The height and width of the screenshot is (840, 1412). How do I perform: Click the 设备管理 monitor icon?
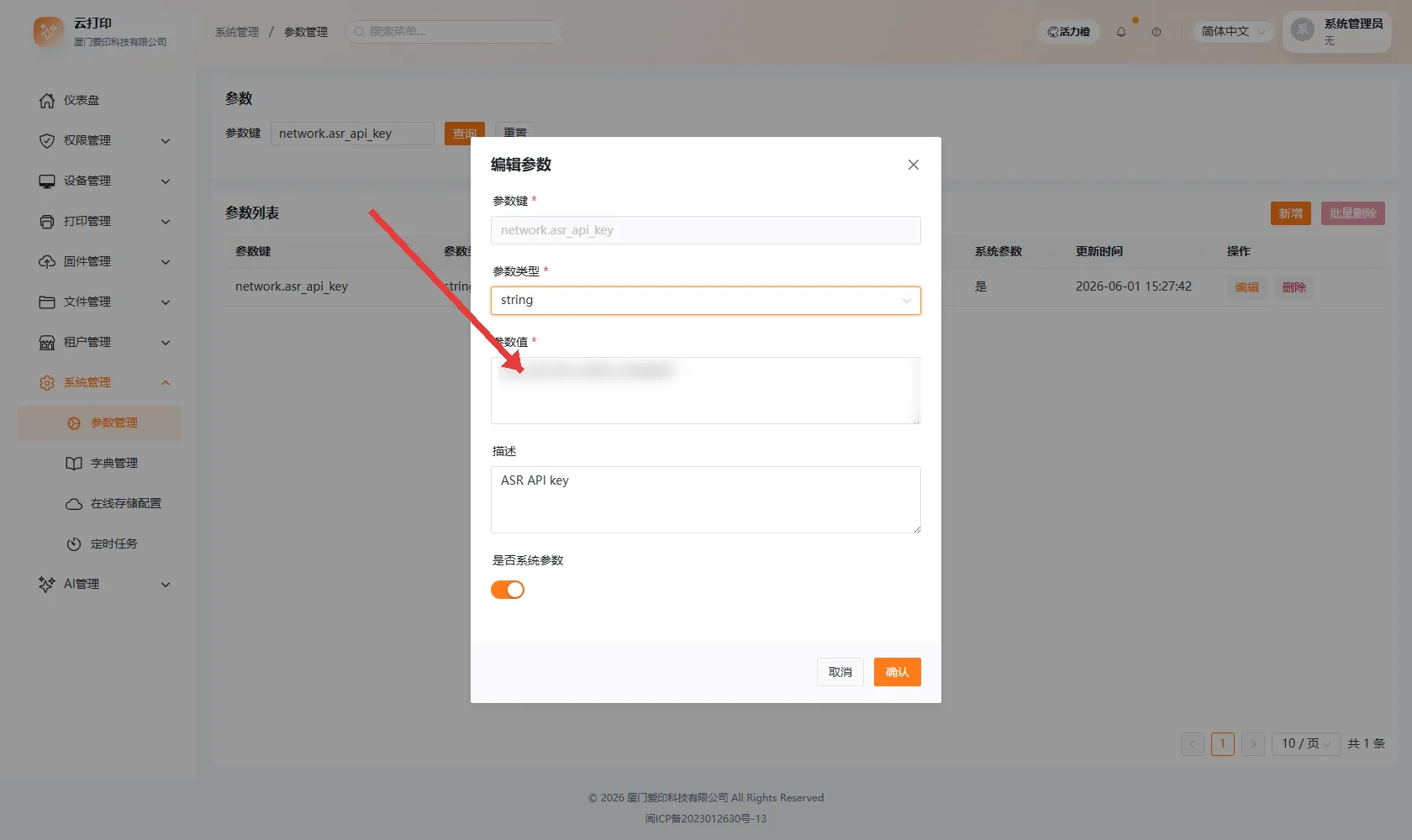click(x=47, y=181)
